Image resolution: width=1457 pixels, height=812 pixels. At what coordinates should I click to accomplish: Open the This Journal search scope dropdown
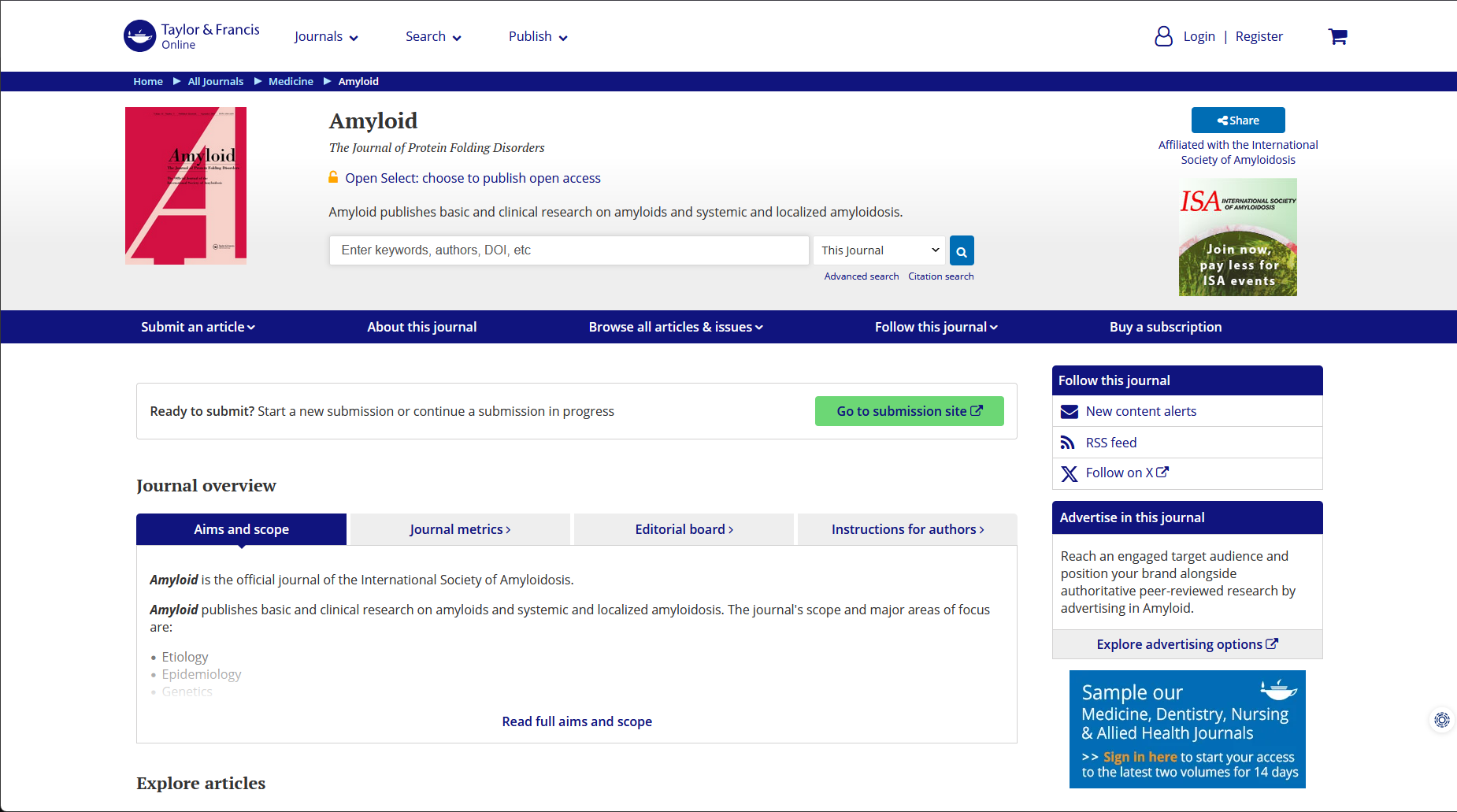[879, 250]
